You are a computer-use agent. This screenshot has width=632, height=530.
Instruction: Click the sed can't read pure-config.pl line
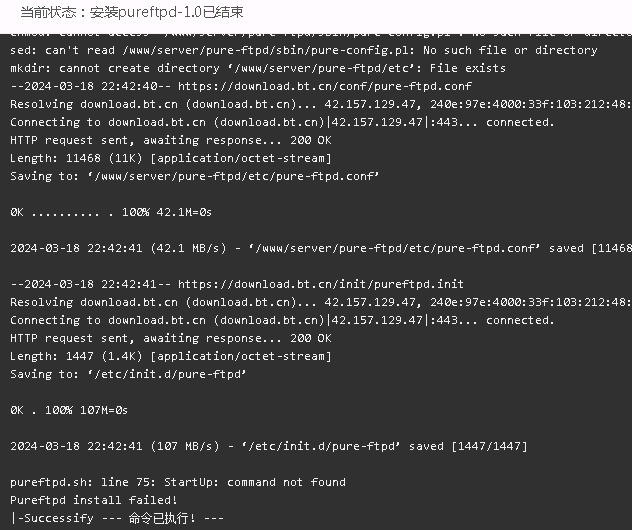304,50
